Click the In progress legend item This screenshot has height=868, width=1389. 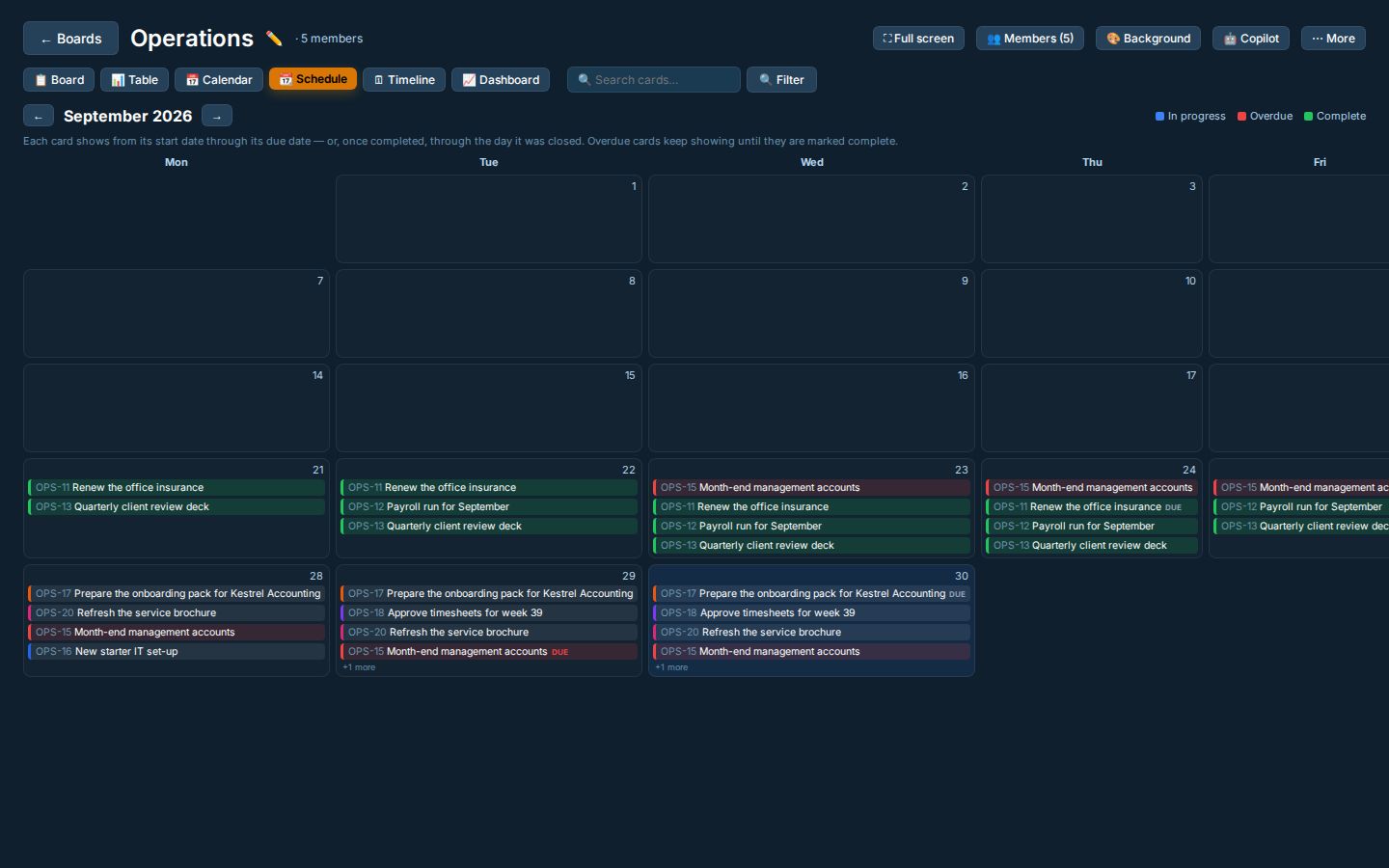pos(1190,116)
